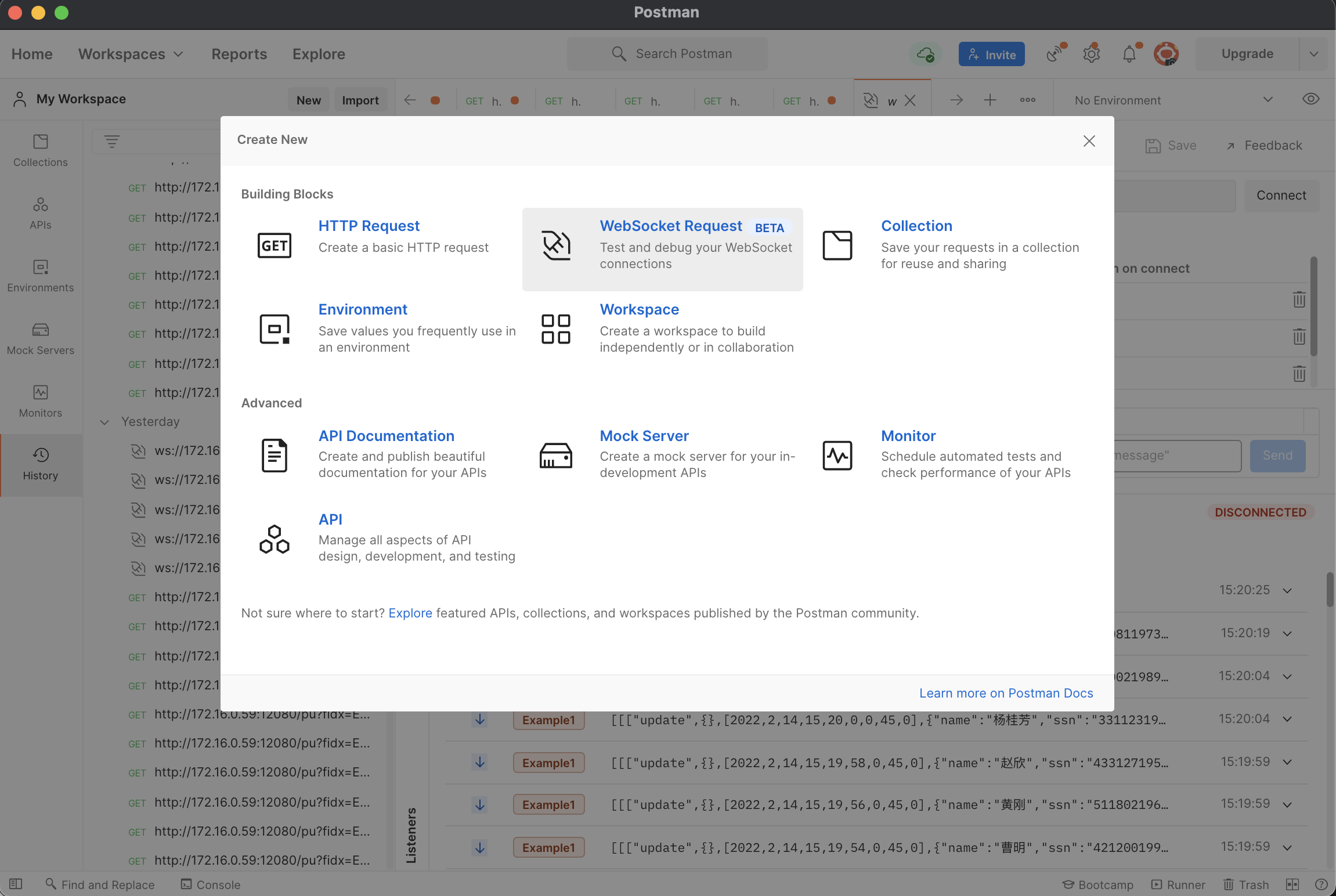The height and width of the screenshot is (896, 1336).
Task: Go to the Home menu
Action: 32,54
